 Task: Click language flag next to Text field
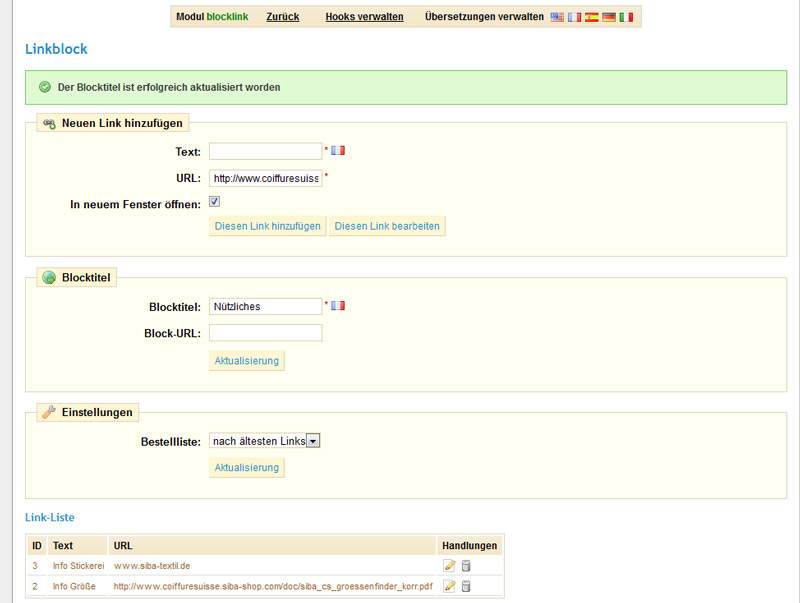338,150
